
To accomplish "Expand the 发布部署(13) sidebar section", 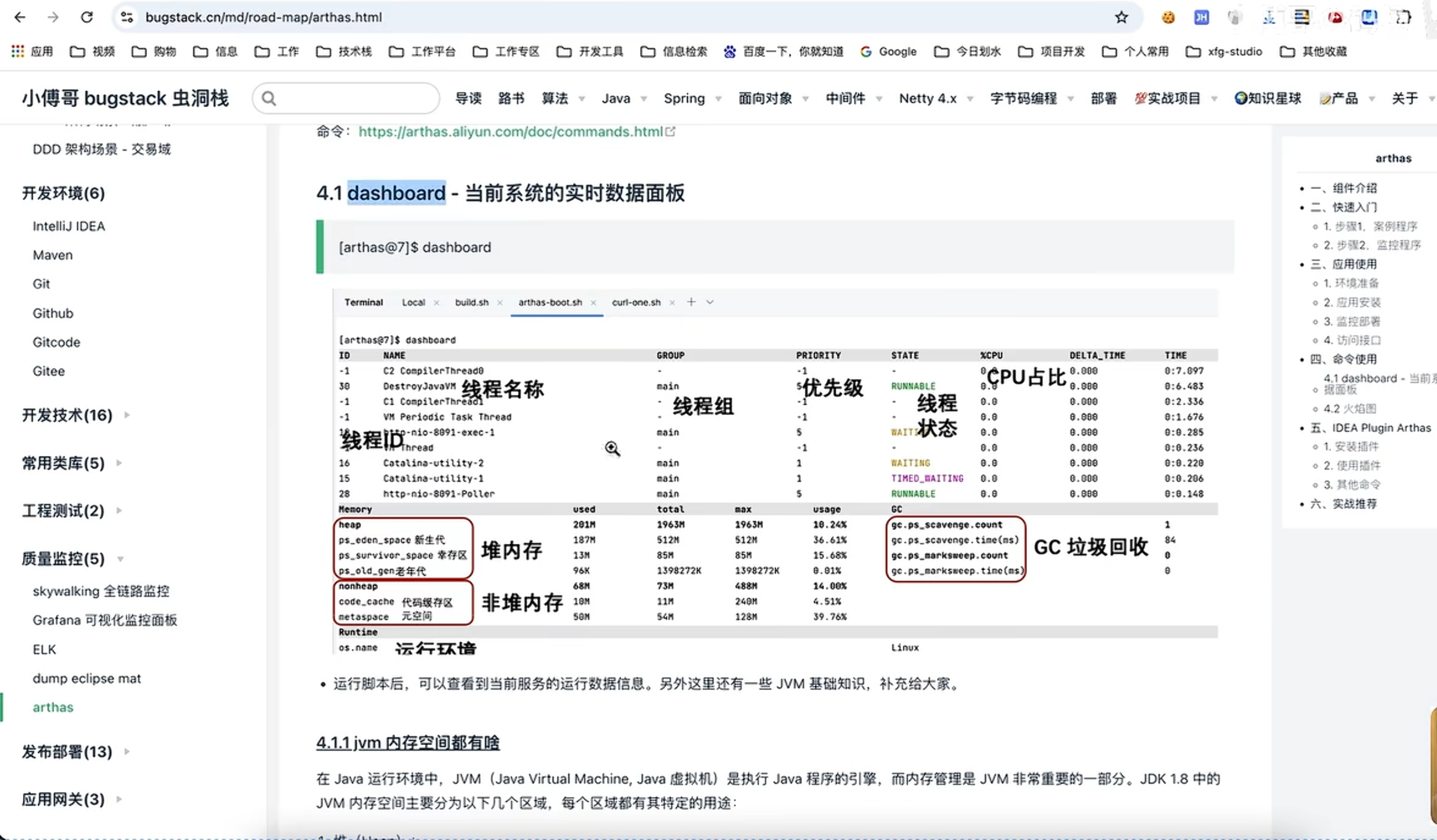I will [67, 751].
